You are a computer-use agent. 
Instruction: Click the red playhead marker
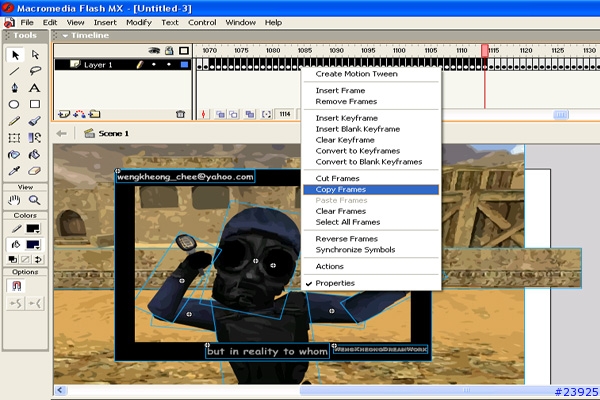point(485,51)
